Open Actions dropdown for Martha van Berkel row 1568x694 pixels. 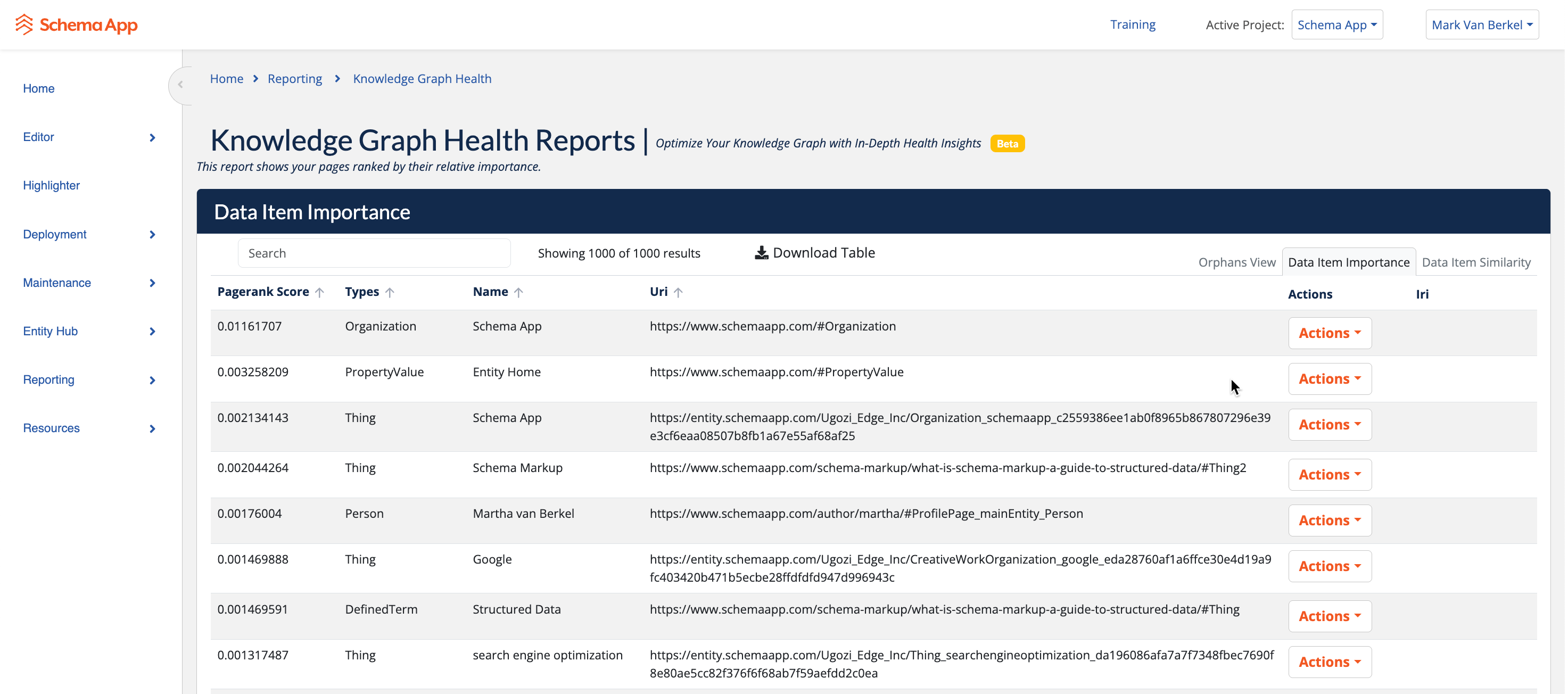pos(1330,520)
